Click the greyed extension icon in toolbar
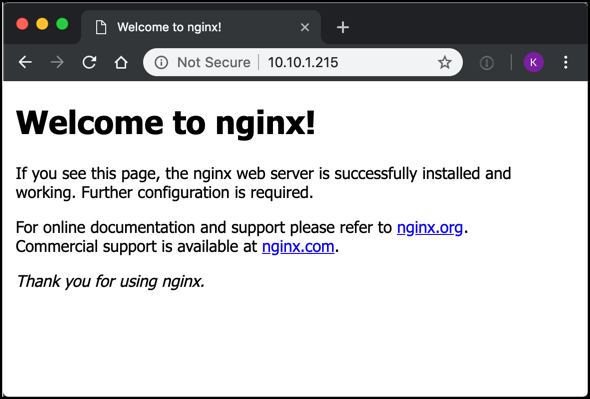590x399 pixels. pos(487,62)
